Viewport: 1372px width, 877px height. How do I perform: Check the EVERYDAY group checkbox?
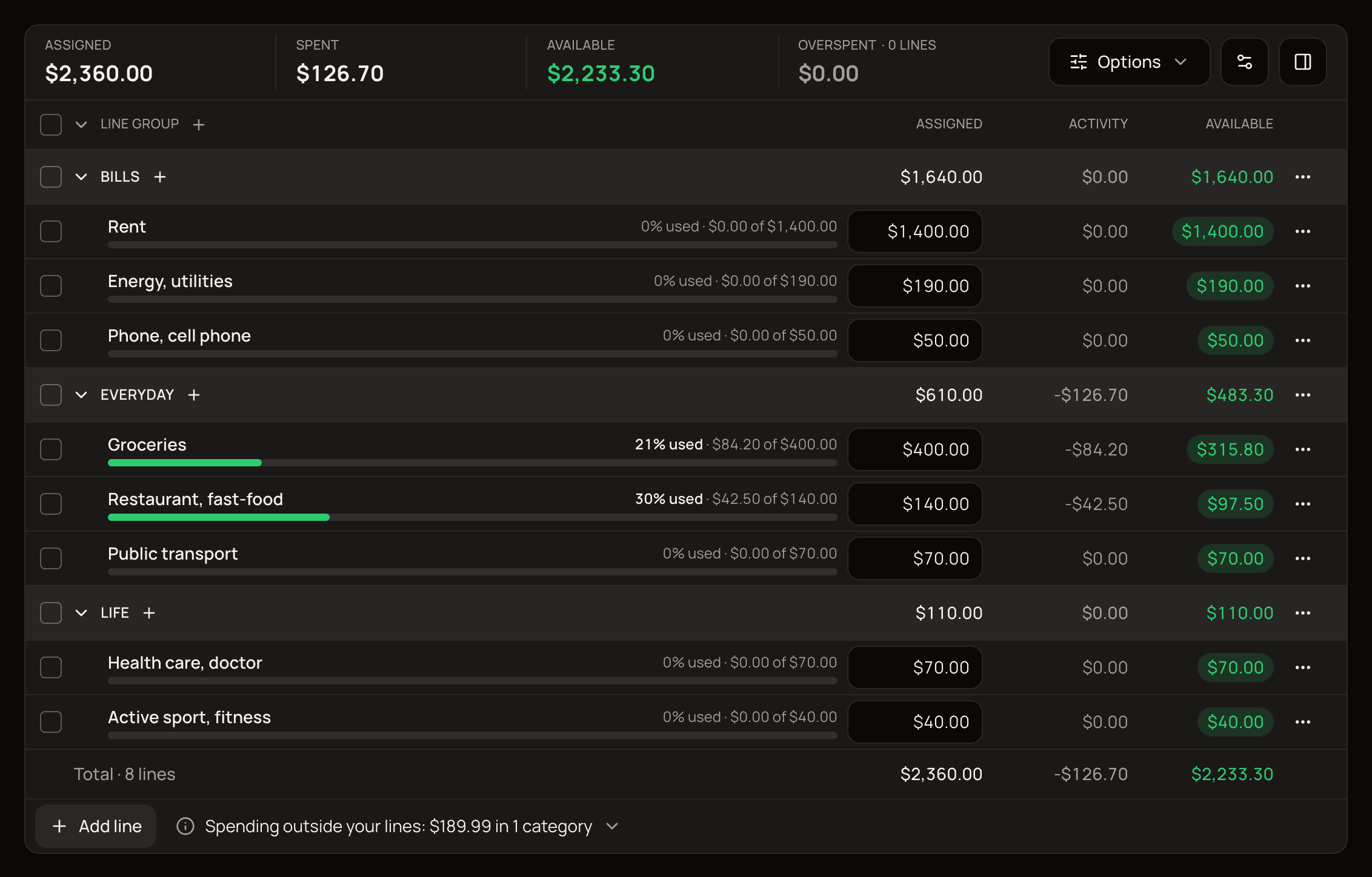51,395
